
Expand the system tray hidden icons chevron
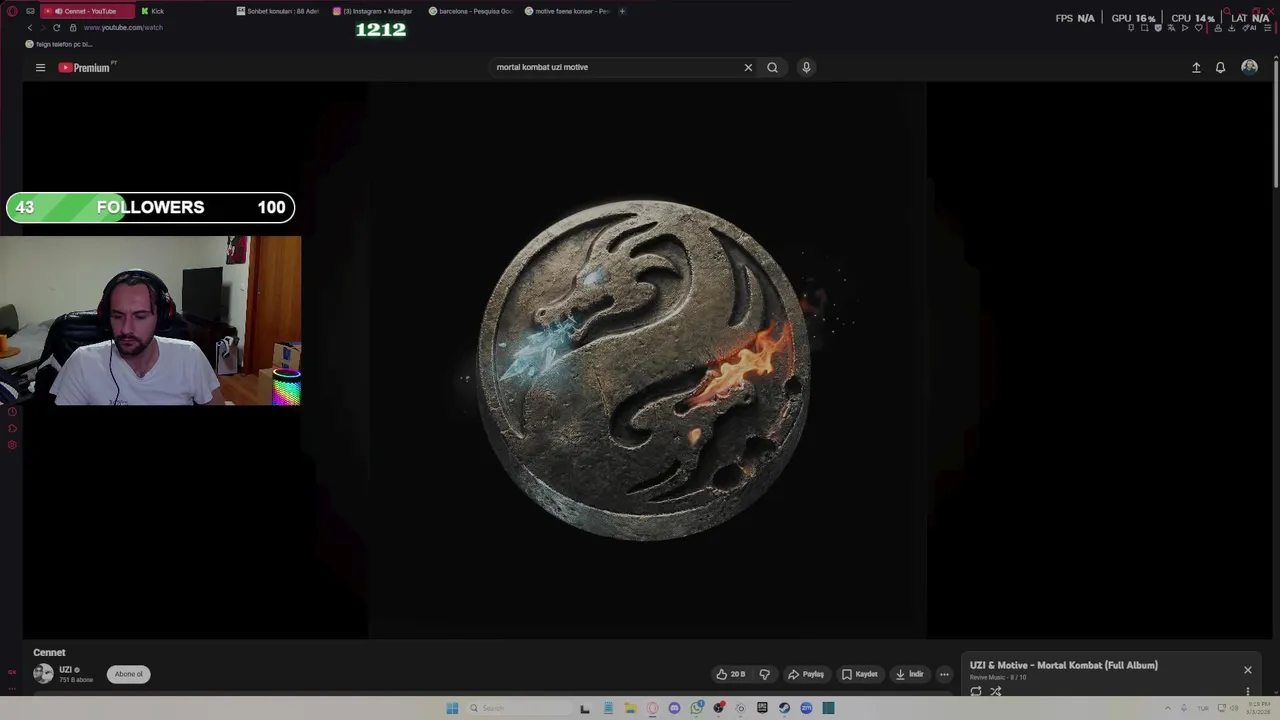click(1167, 708)
